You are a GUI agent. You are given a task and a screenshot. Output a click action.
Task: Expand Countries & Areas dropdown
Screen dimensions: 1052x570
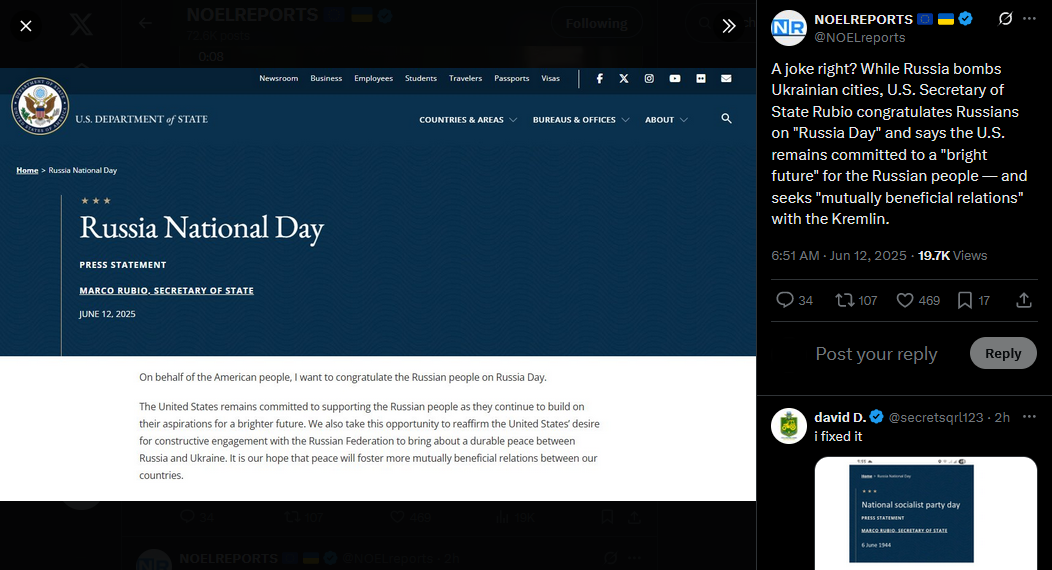tap(468, 120)
